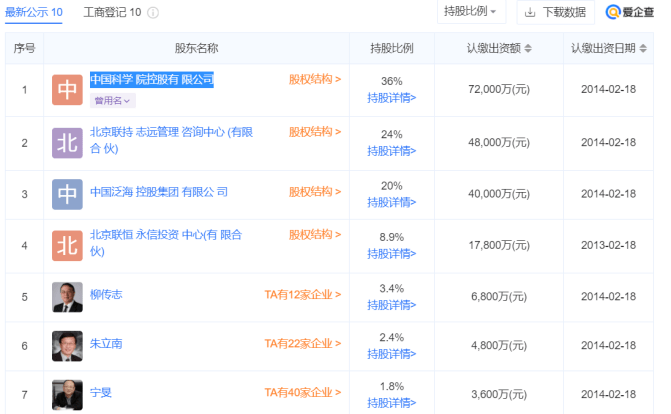Open 股权结构 for 中国泛海控股集团
The width and height of the screenshot is (671, 414).
pyautogui.click(x=315, y=192)
